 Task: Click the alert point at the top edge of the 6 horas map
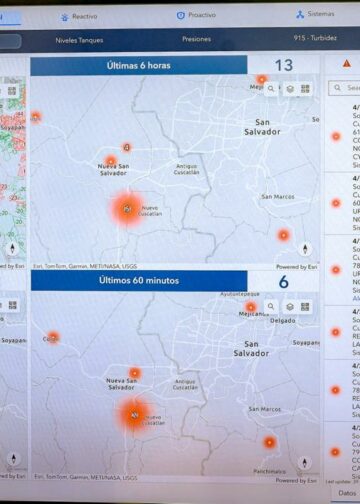click(x=262, y=79)
